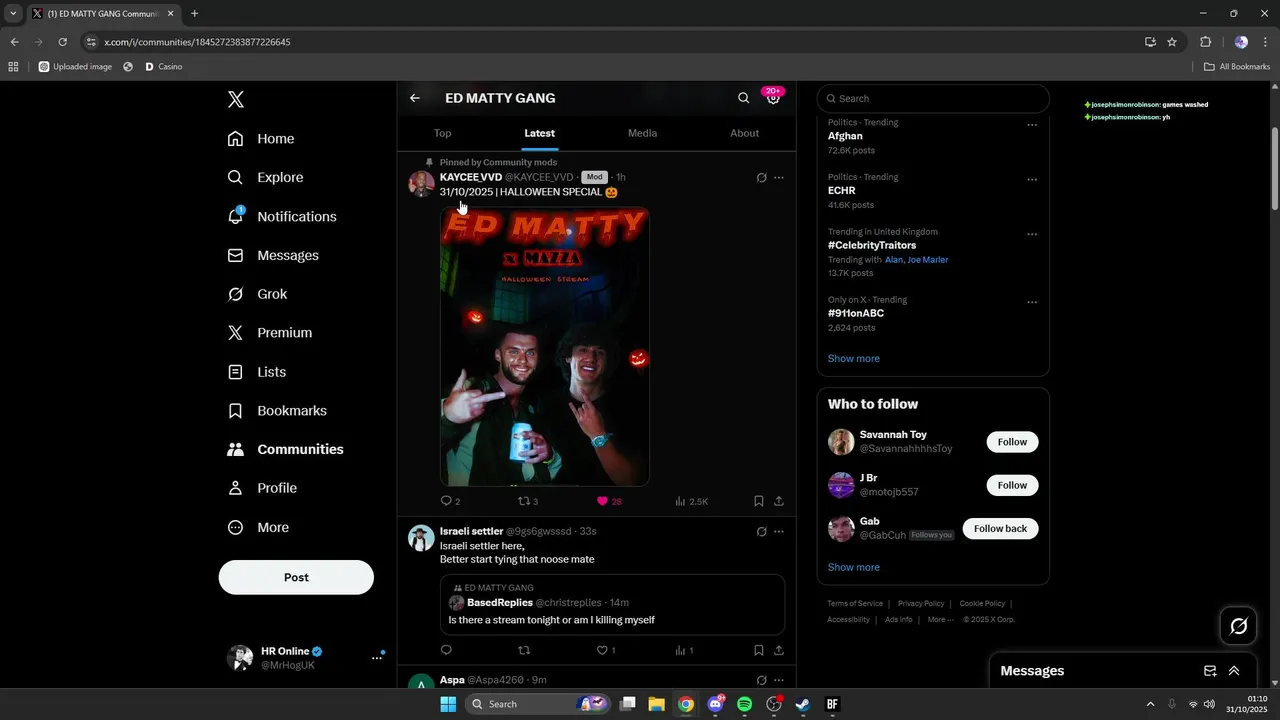Open options for #911onABC trend
Image resolution: width=1280 pixels, height=720 pixels.
pyautogui.click(x=1032, y=303)
